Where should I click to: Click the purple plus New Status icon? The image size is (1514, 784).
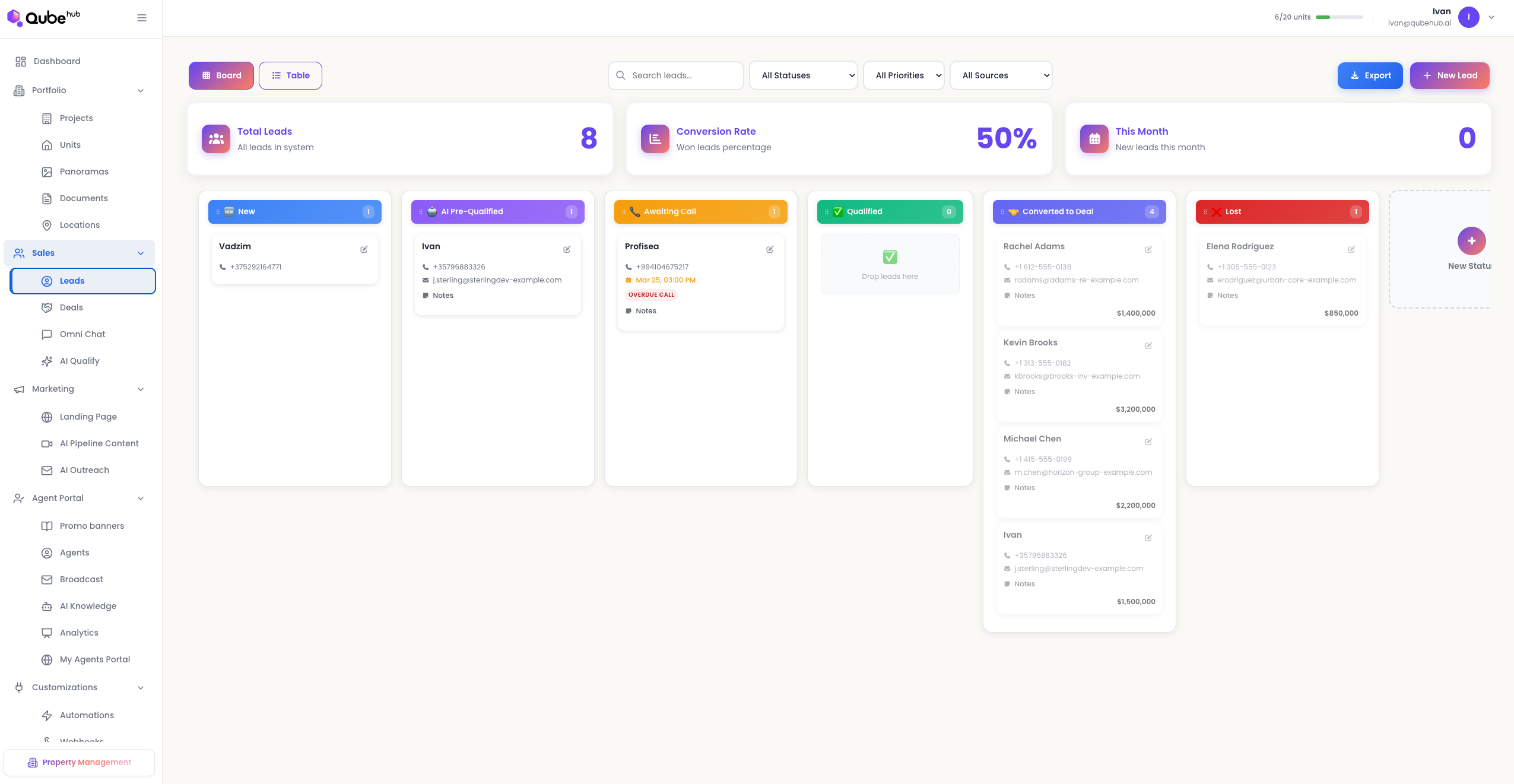pos(1471,241)
